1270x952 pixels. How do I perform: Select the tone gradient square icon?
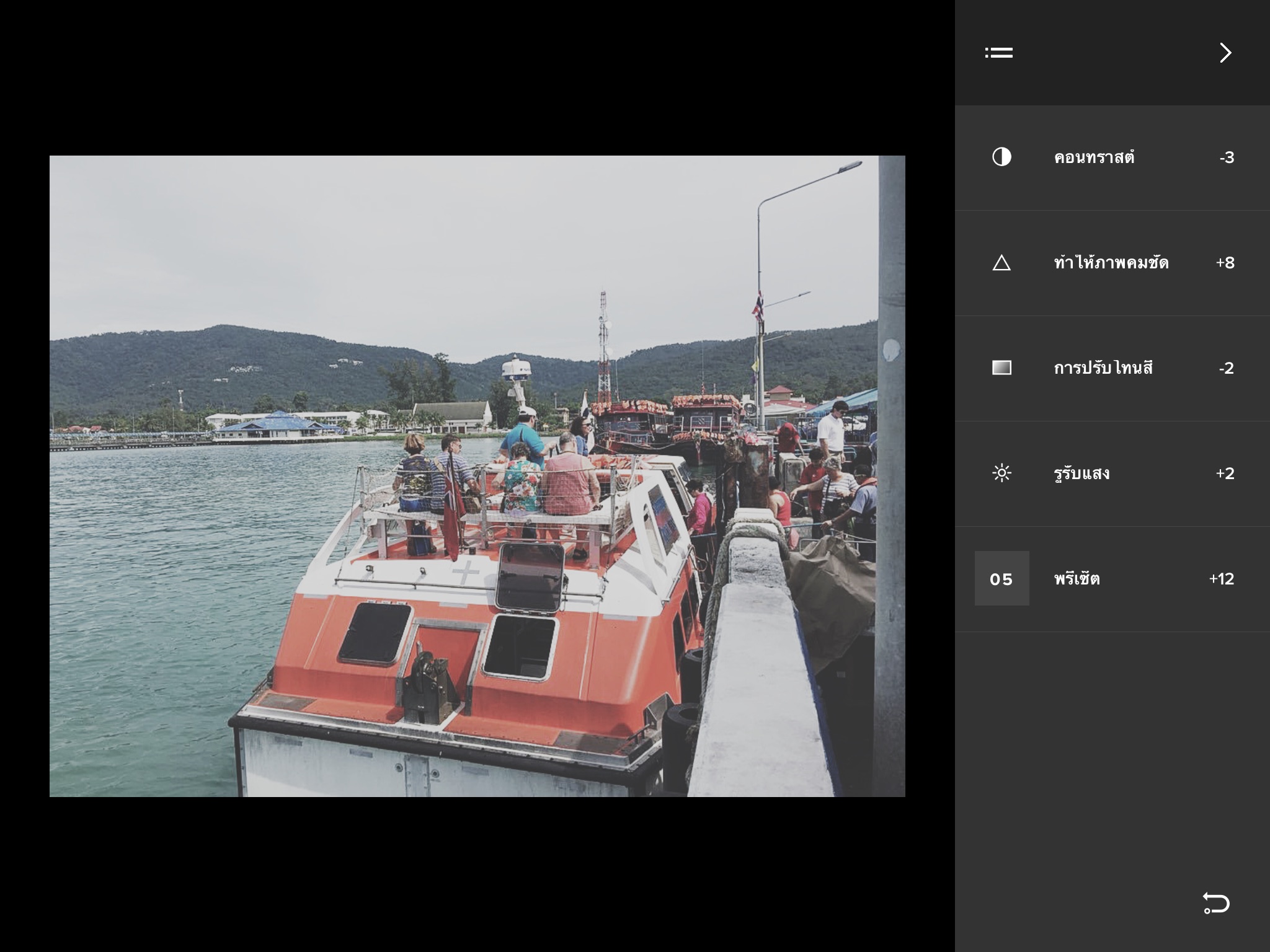(1001, 368)
